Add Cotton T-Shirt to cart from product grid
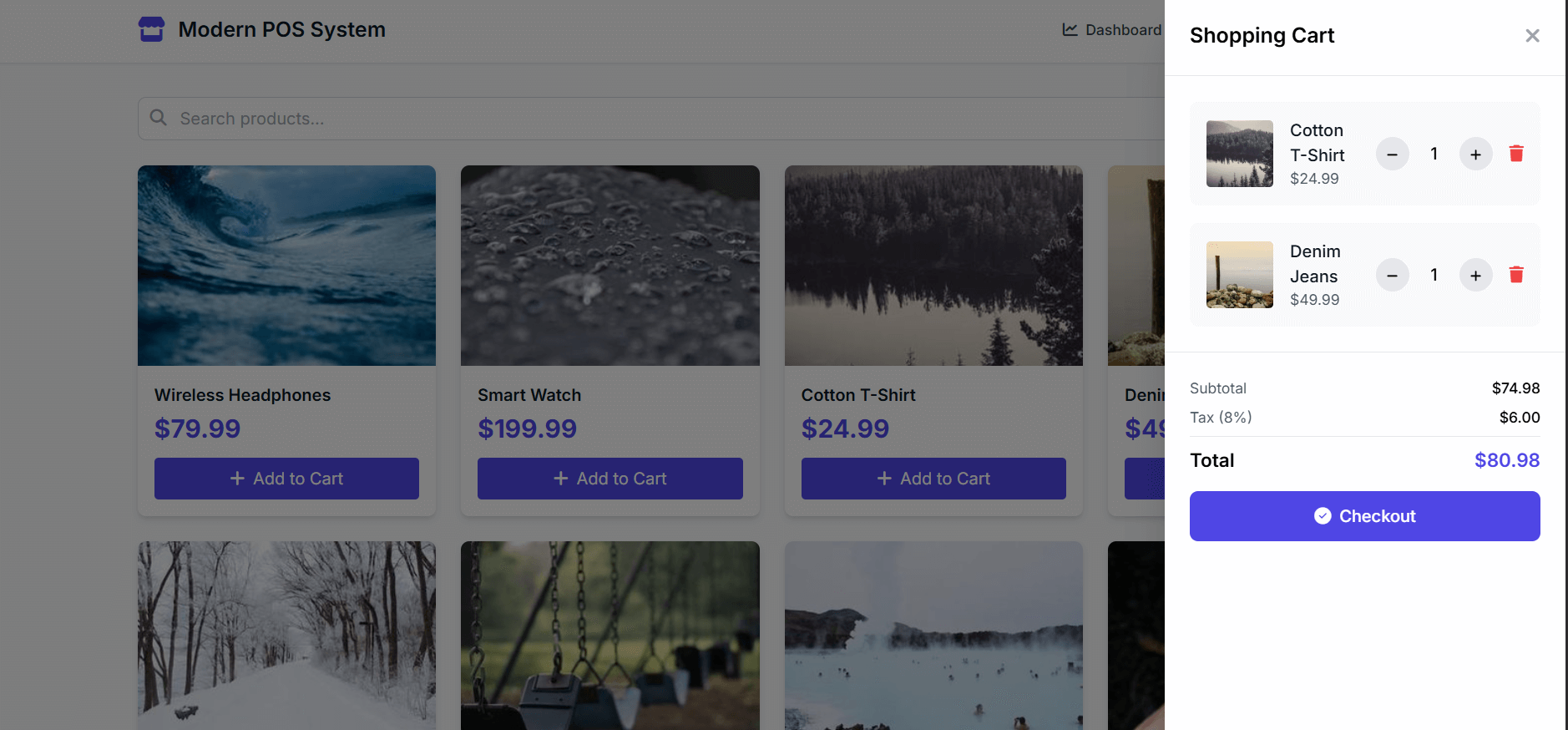 pyautogui.click(x=933, y=479)
